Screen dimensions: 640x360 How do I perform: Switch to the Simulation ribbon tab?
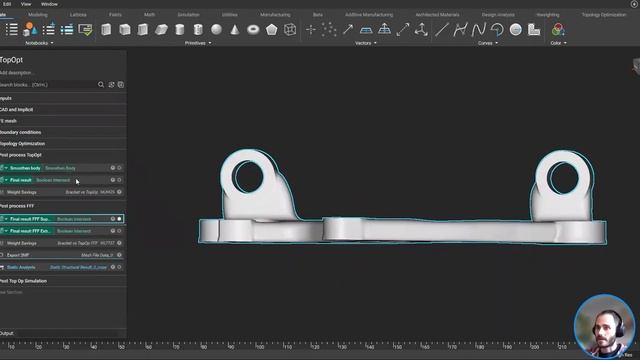[189, 15]
